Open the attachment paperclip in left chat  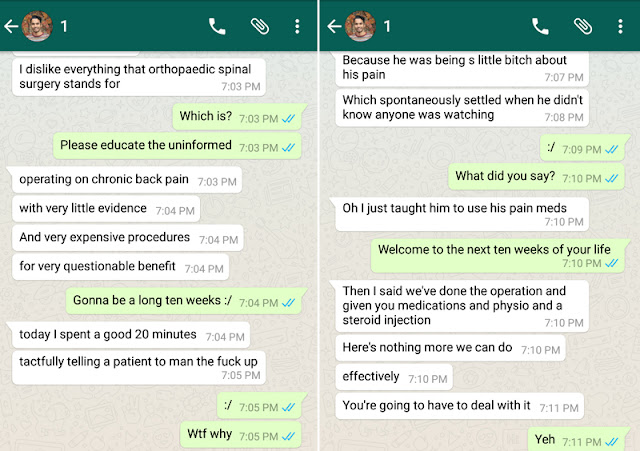[x=259, y=26]
